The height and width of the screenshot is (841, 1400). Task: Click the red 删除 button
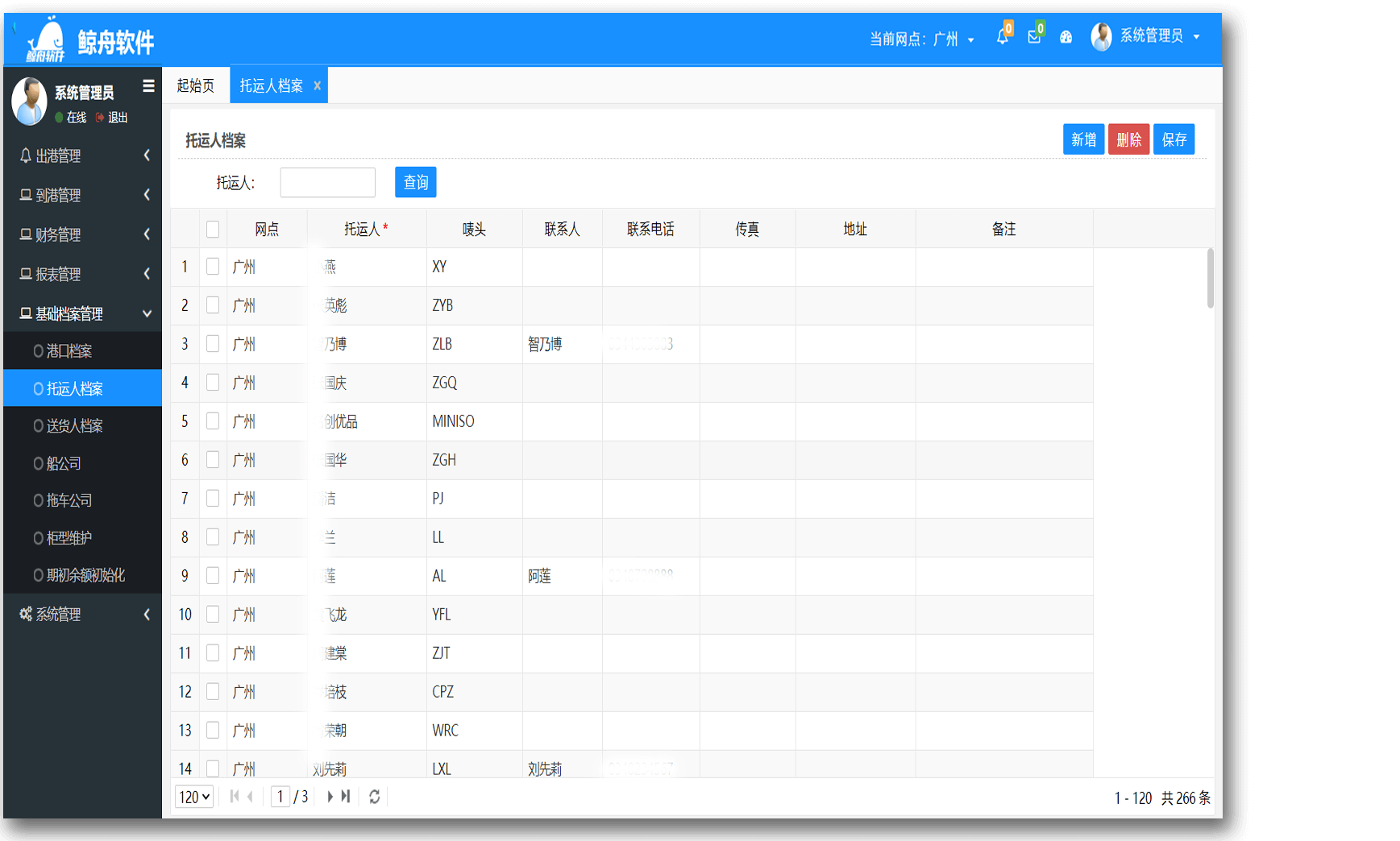[1128, 140]
